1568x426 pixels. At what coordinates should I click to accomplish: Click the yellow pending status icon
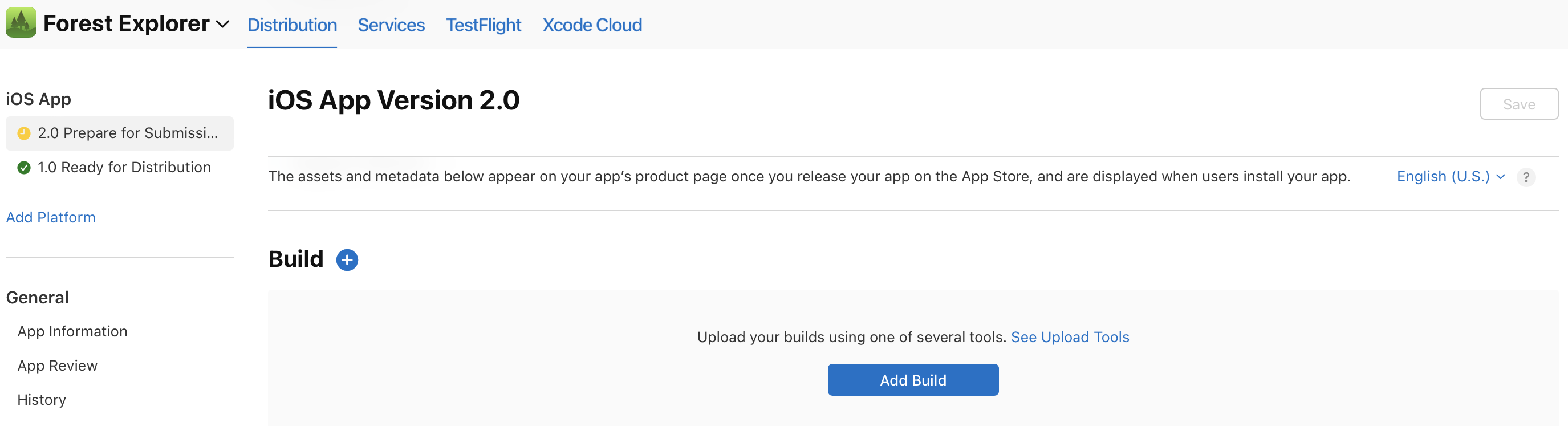[24, 133]
